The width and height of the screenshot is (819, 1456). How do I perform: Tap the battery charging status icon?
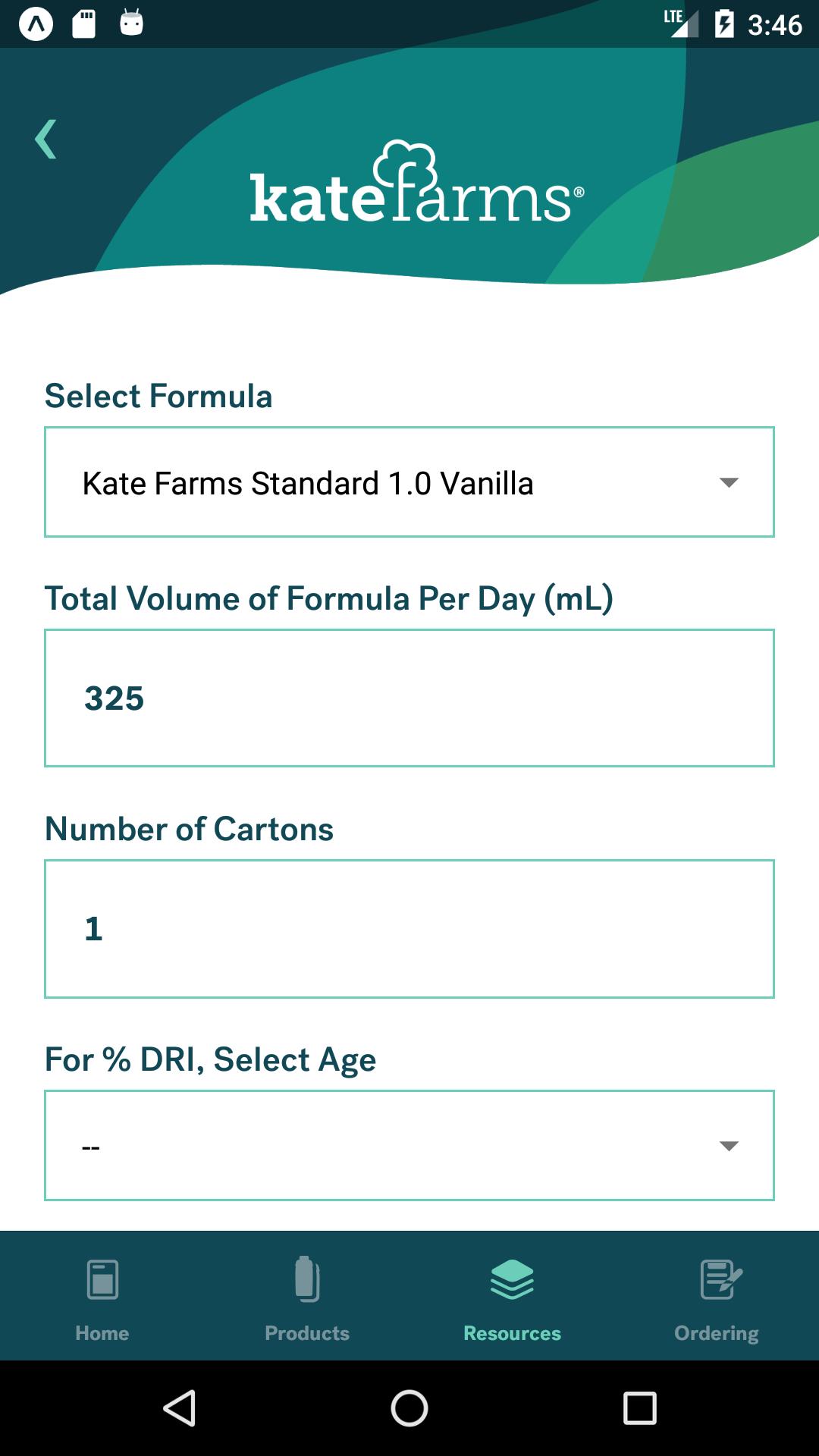pyautogui.click(x=724, y=24)
